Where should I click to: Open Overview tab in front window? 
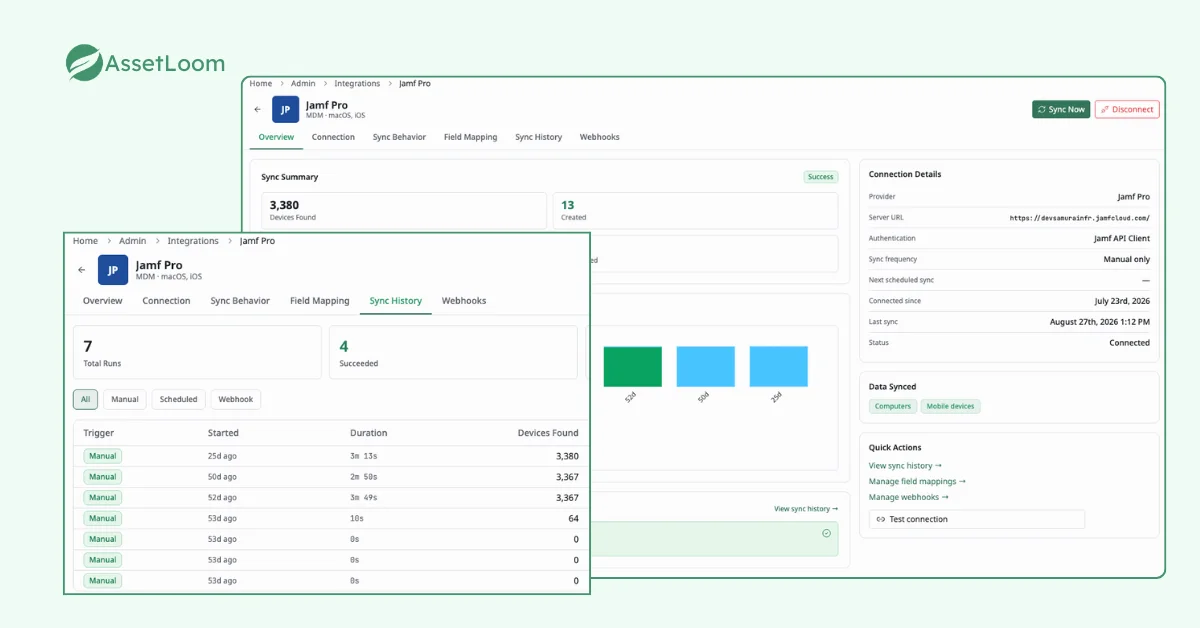pyautogui.click(x=103, y=301)
